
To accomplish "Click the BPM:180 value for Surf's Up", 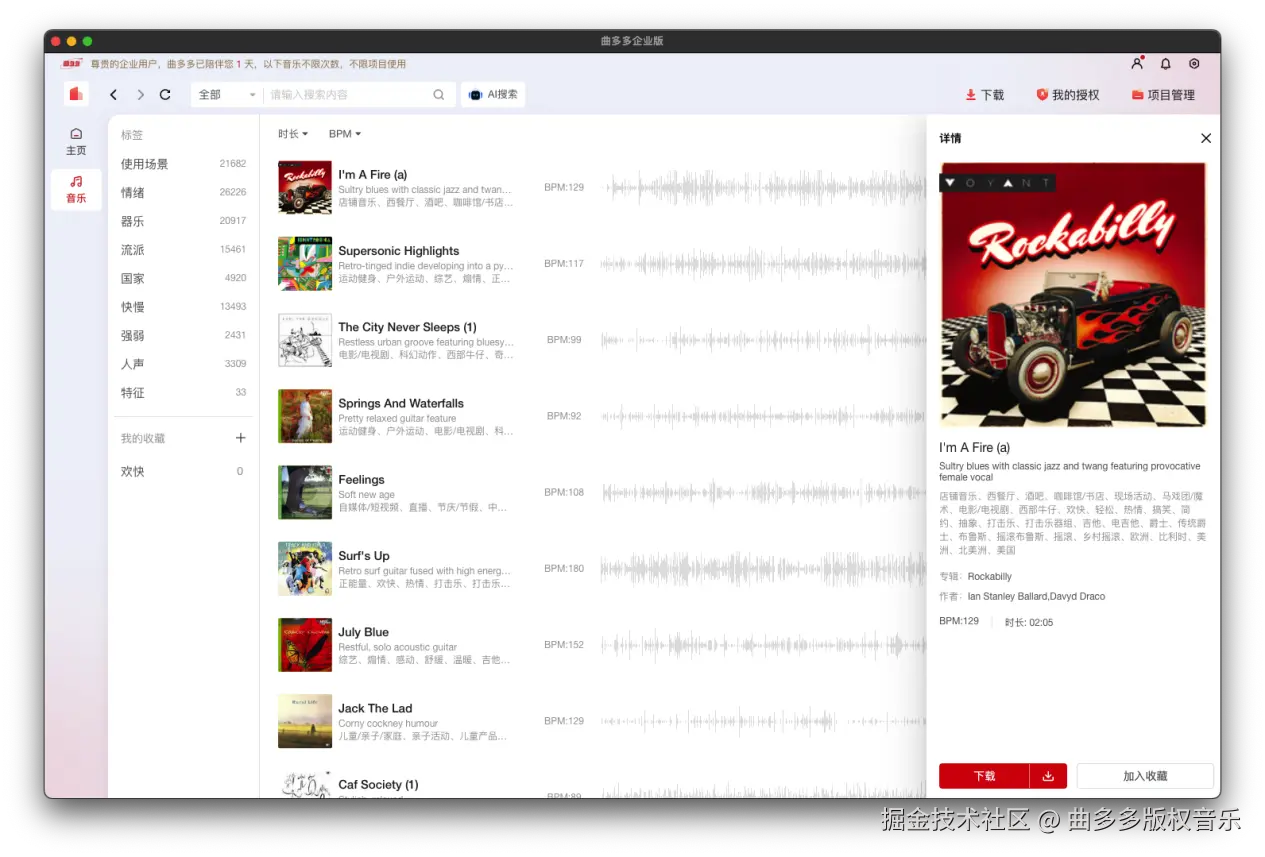I will [564, 569].
